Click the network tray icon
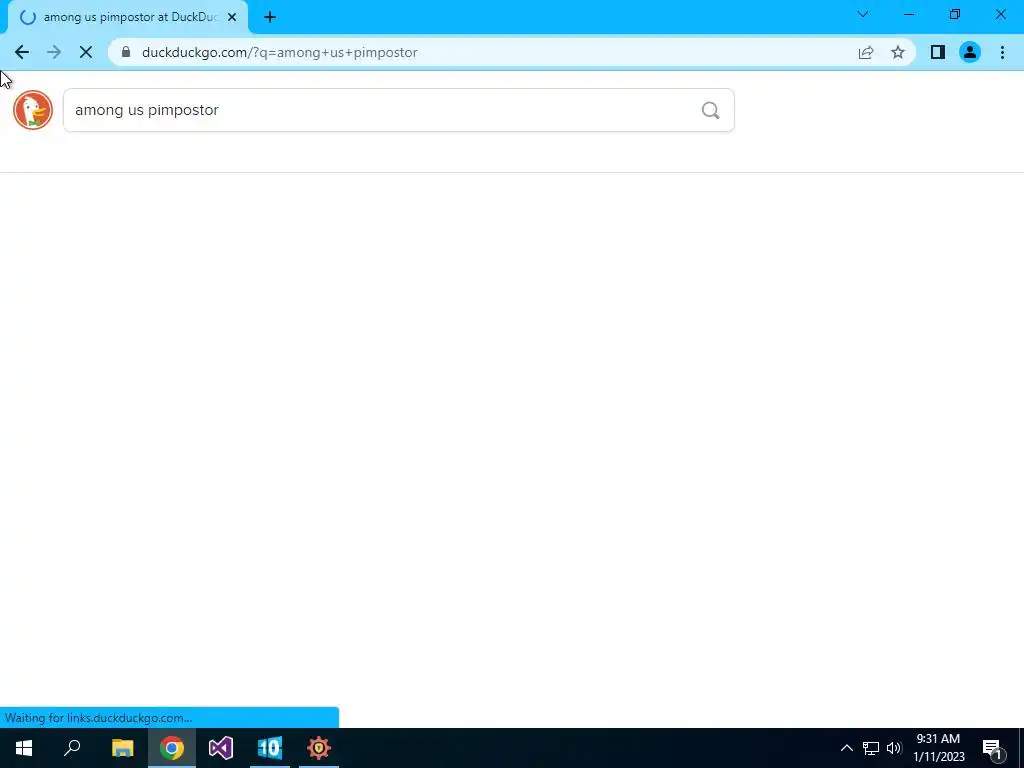Viewport: 1024px width, 768px height. (x=871, y=748)
